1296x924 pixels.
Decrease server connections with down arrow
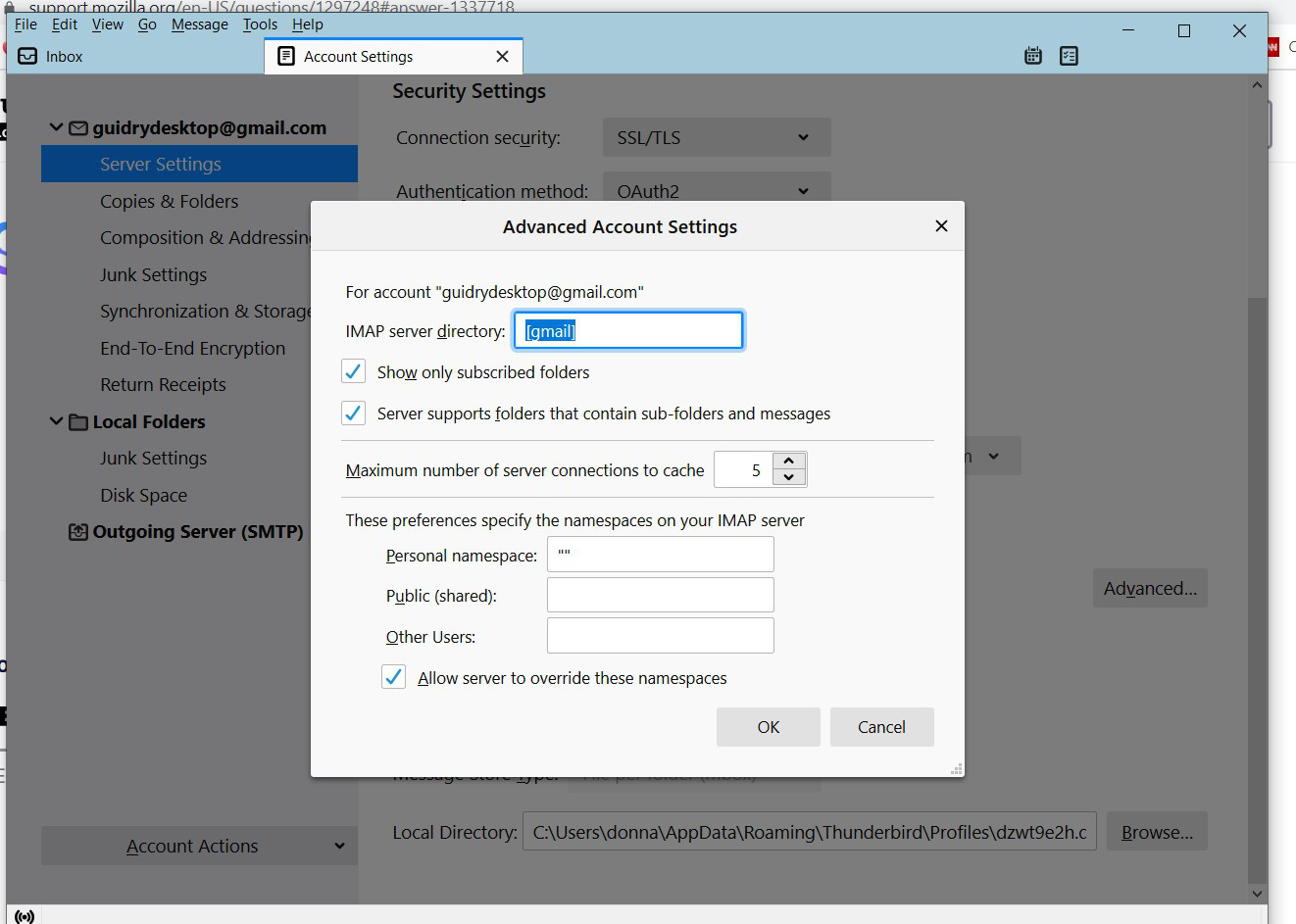click(789, 477)
